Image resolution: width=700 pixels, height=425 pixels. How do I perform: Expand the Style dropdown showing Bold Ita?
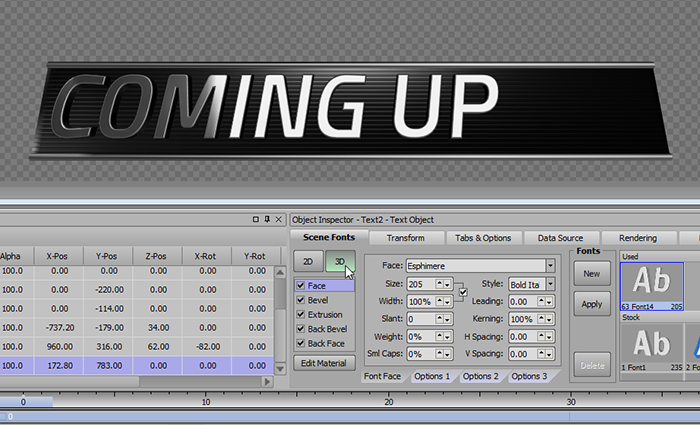pos(550,285)
